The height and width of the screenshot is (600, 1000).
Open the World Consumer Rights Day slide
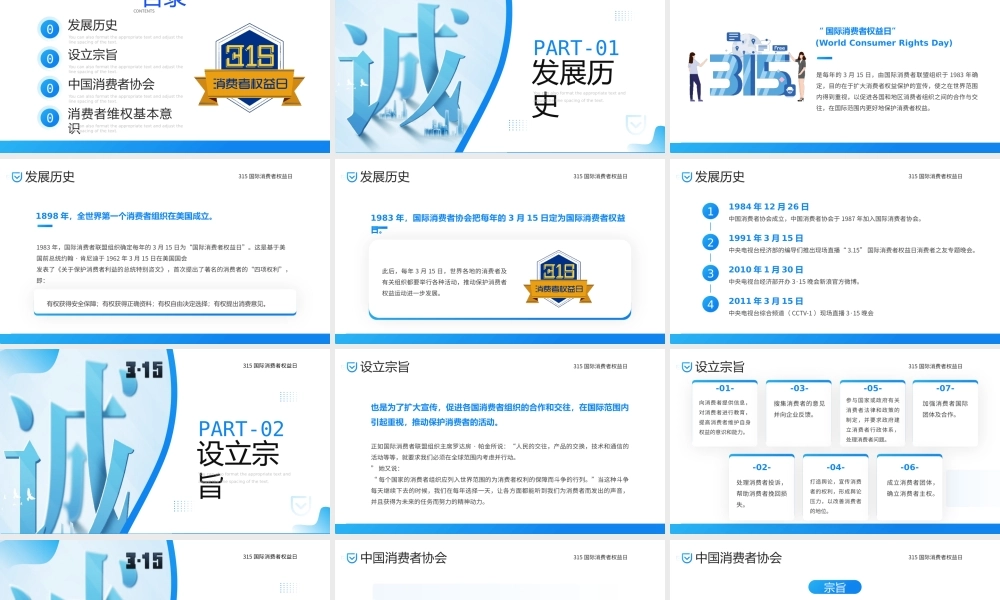[835, 76]
